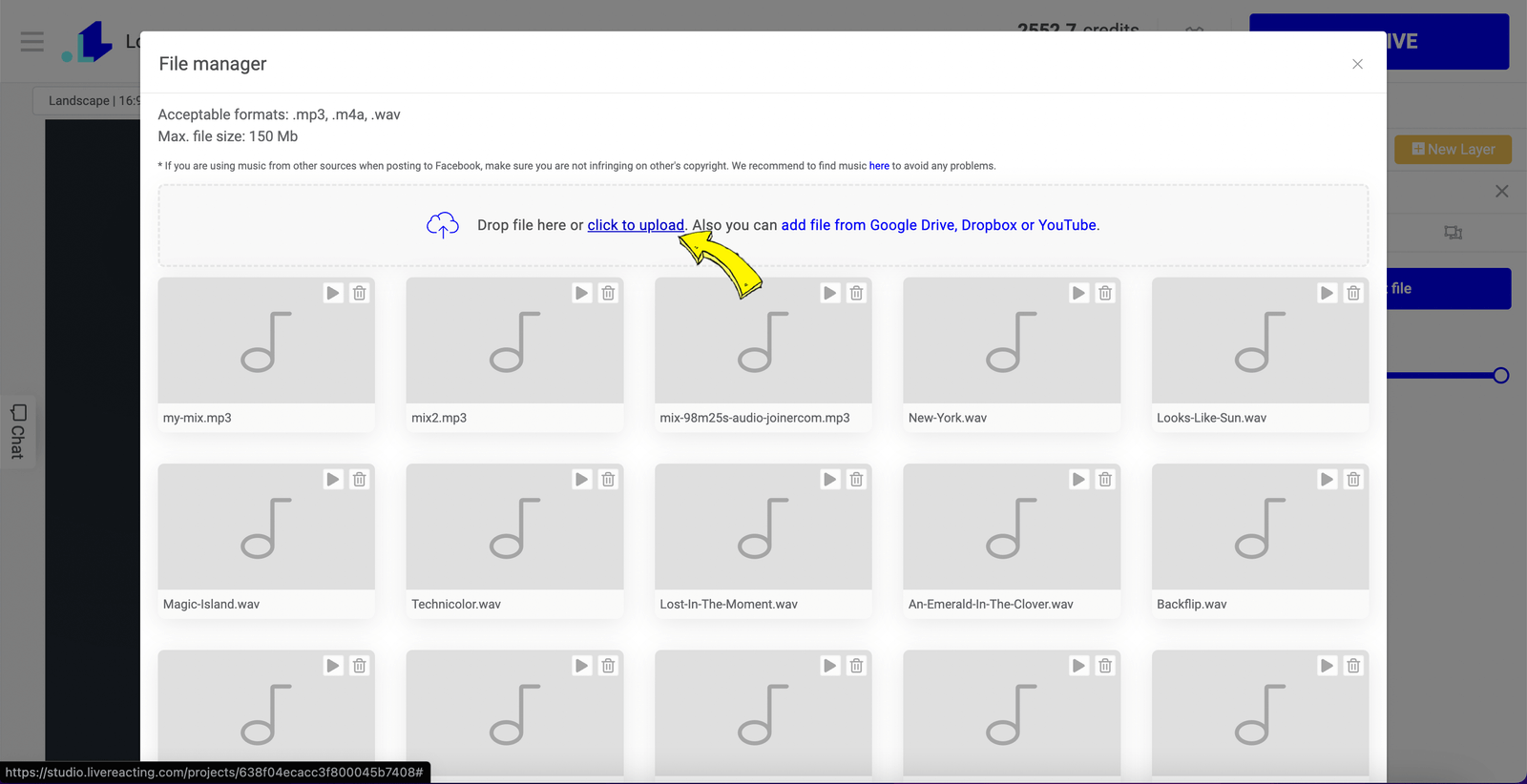Select the New-York.wav thumbnail
The width and height of the screenshot is (1527, 784).
[x=1012, y=340]
